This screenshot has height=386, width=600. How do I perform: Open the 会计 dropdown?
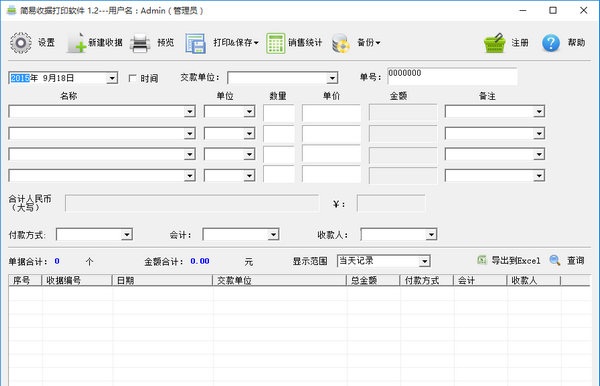point(273,235)
